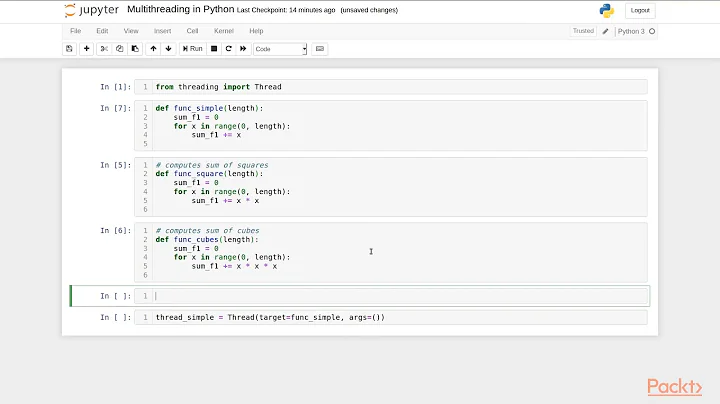Cut selected cells with scissors icon
This screenshot has width=720, height=404.
click(x=104, y=49)
